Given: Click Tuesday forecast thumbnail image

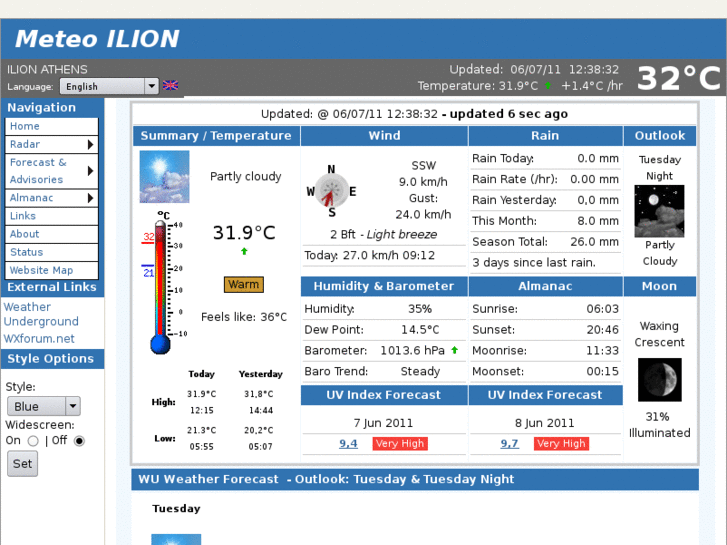Looking at the screenshot, I should (x=176, y=539).
